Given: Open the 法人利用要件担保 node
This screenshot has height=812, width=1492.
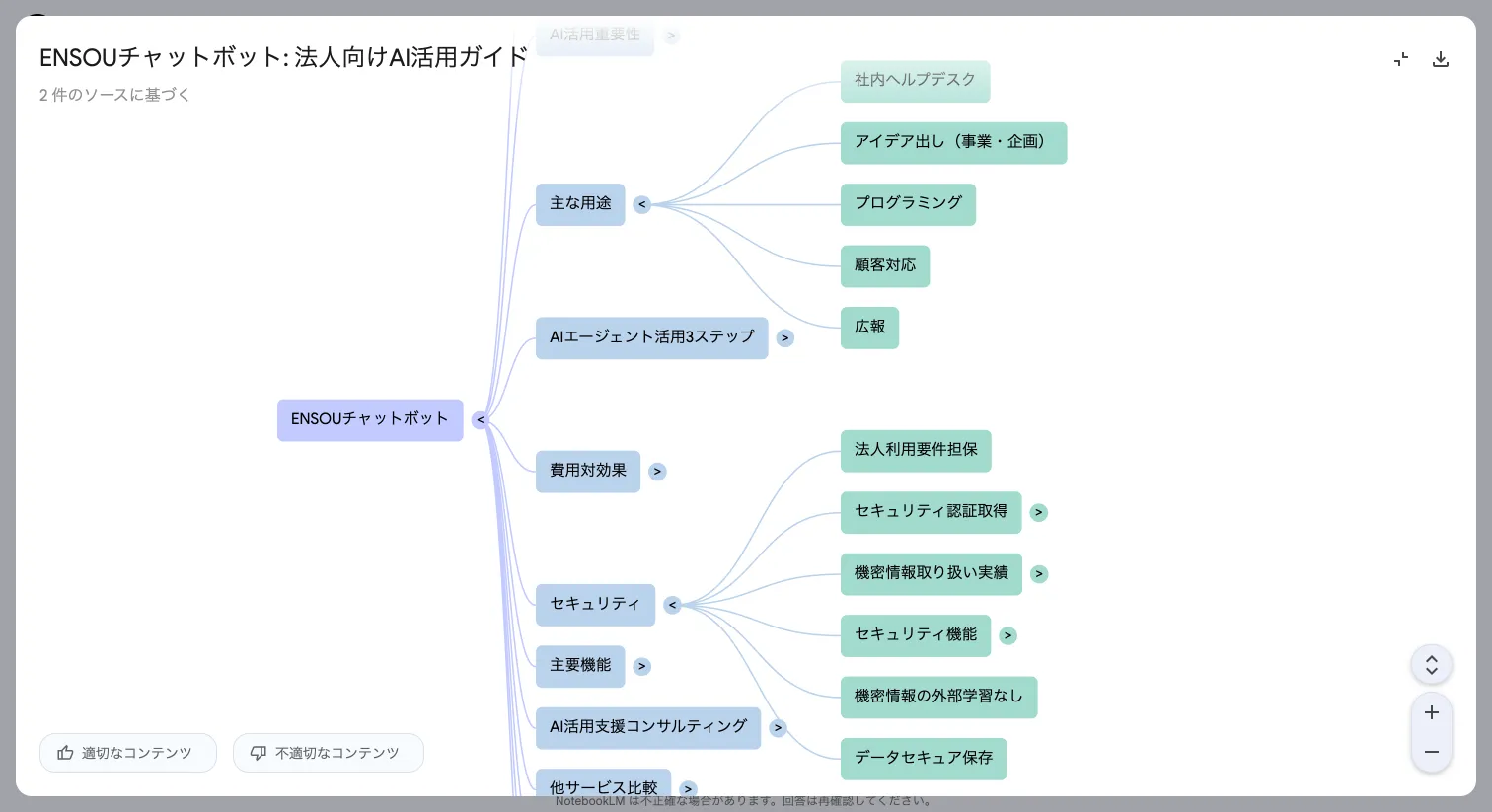Looking at the screenshot, I should (x=916, y=451).
